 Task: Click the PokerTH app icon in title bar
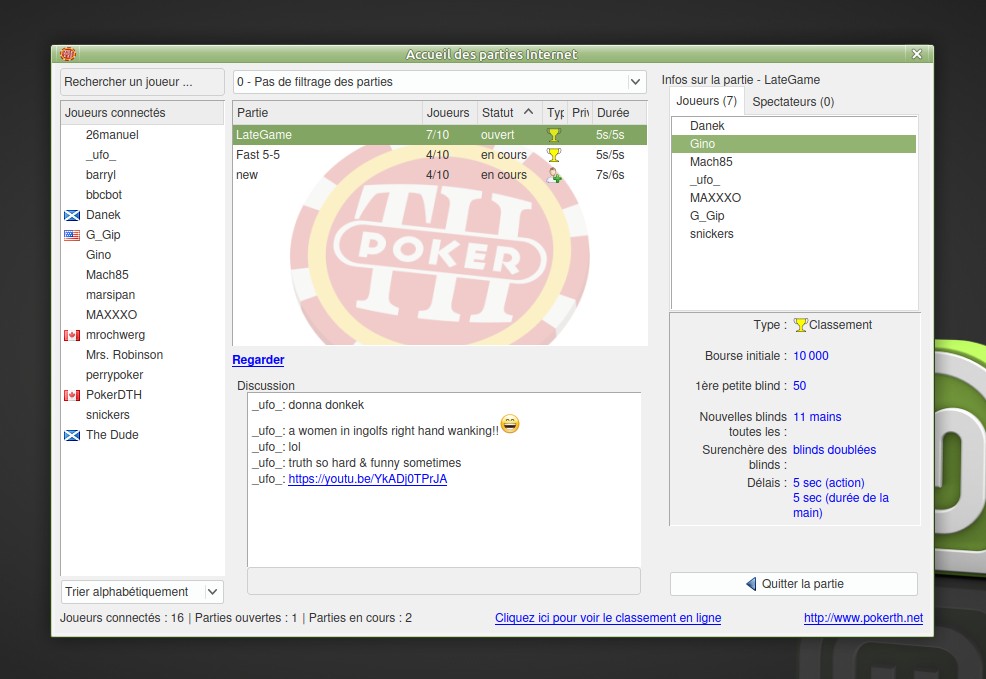[68, 54]
